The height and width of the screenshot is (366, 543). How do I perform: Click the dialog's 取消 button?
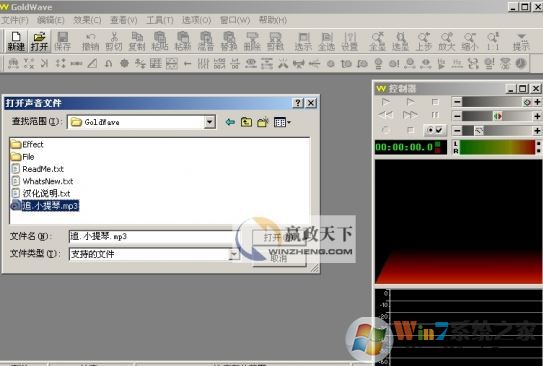click(279, 258)
